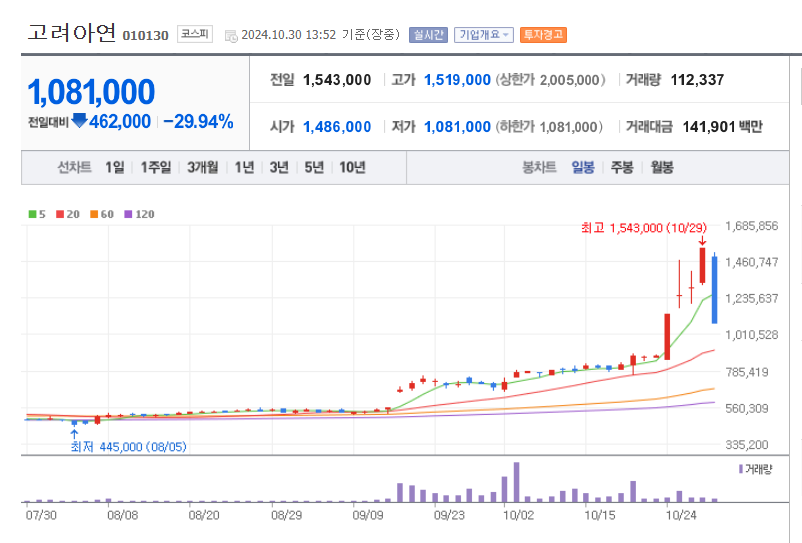Click the 최저 445,000 (08/05) annotation

128,447
